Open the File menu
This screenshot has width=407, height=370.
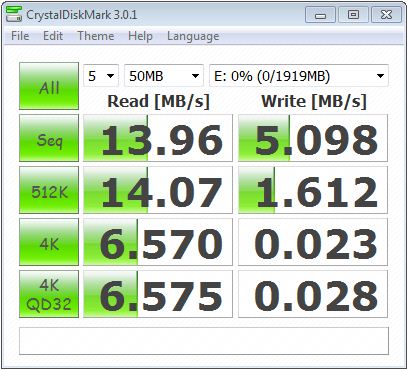click(x=20, y=36)
